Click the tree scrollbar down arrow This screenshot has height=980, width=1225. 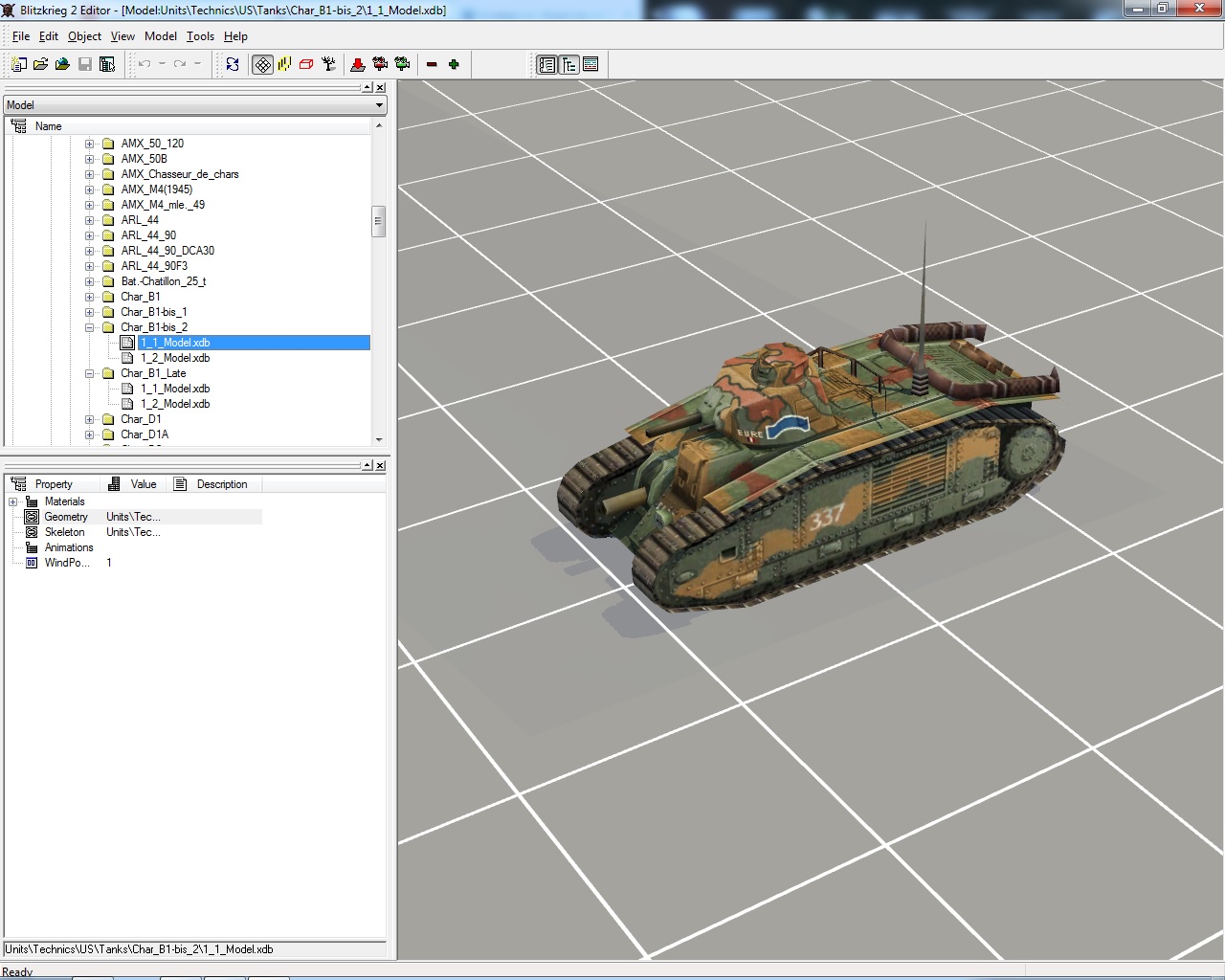[379, 439]
